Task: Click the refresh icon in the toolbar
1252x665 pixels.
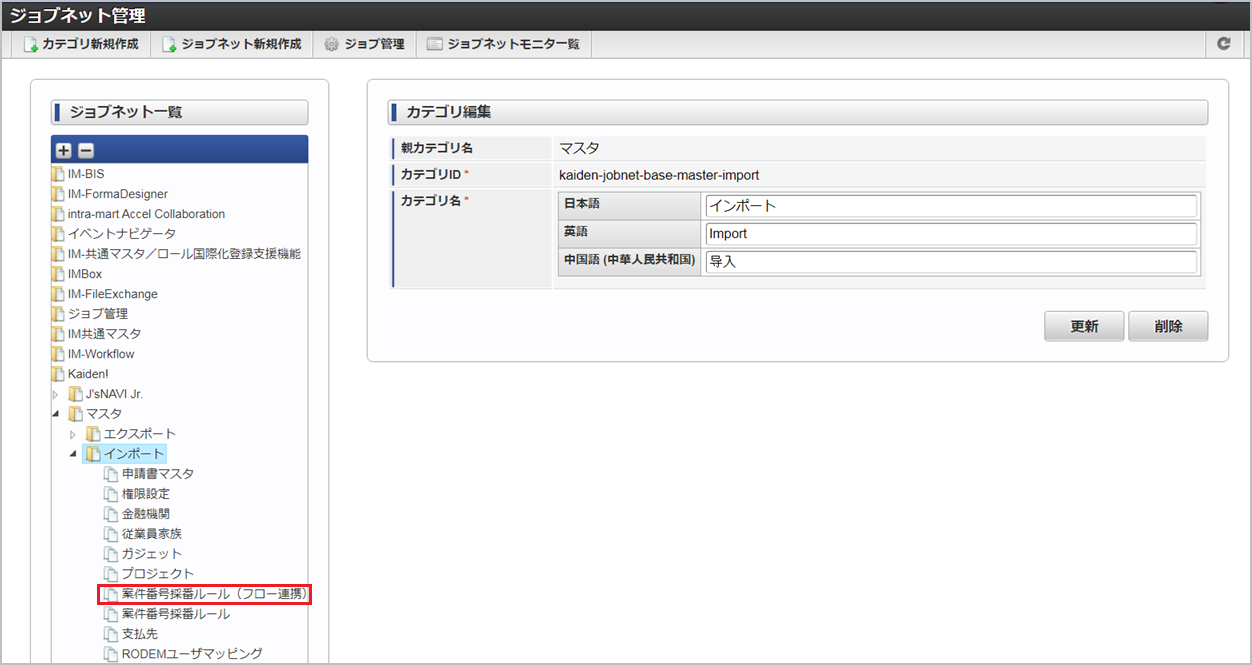Action: point(1223,44)
